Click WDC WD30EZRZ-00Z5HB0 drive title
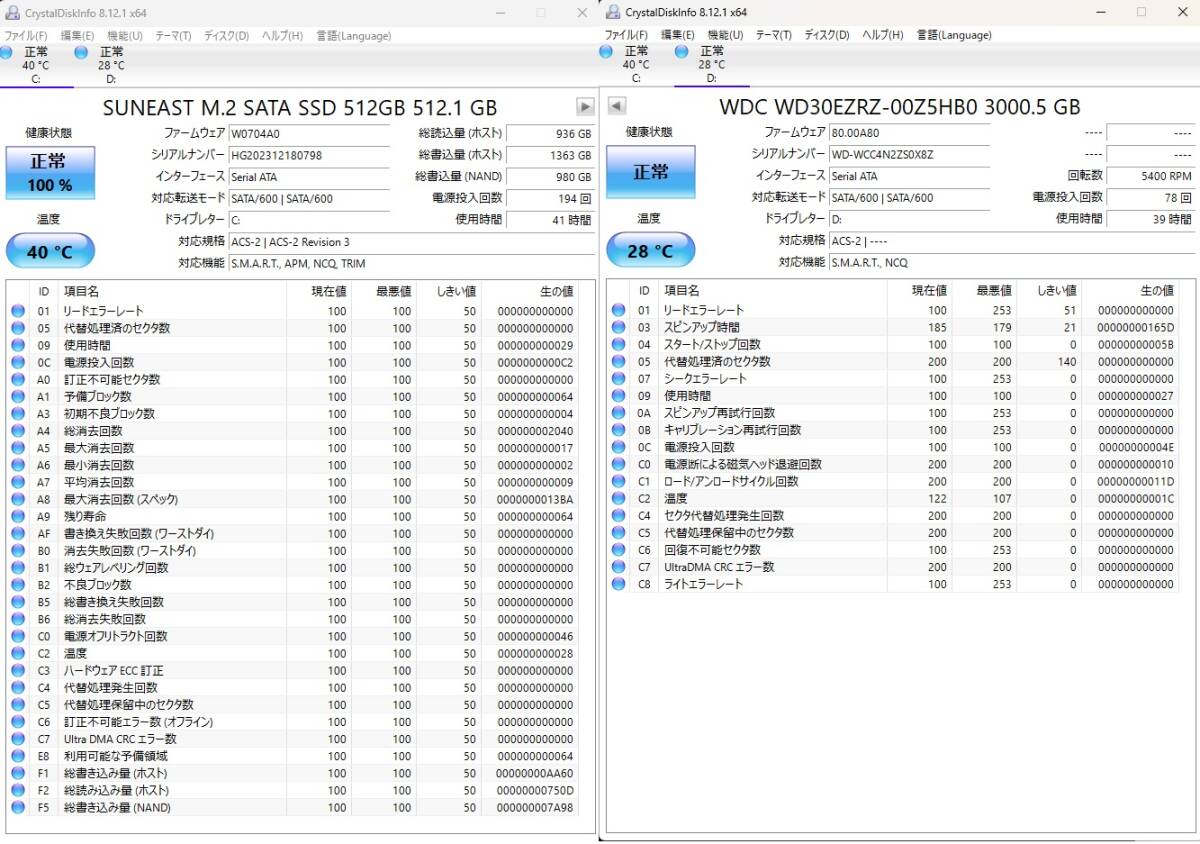This screenshot has width=1200, height=844. [x=899, y=106]
